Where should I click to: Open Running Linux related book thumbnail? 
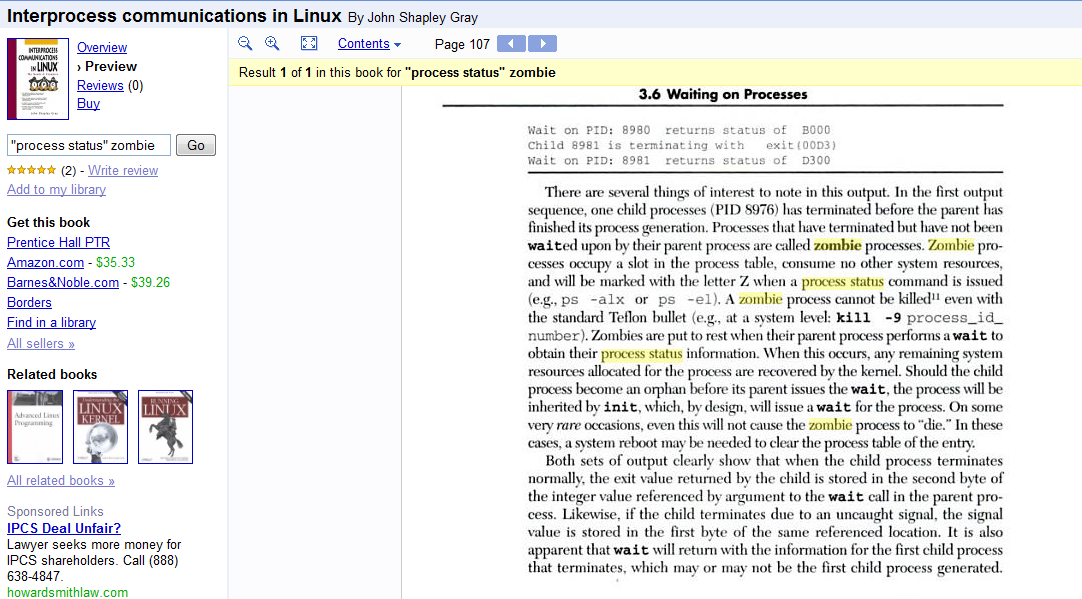click(166, 427)
